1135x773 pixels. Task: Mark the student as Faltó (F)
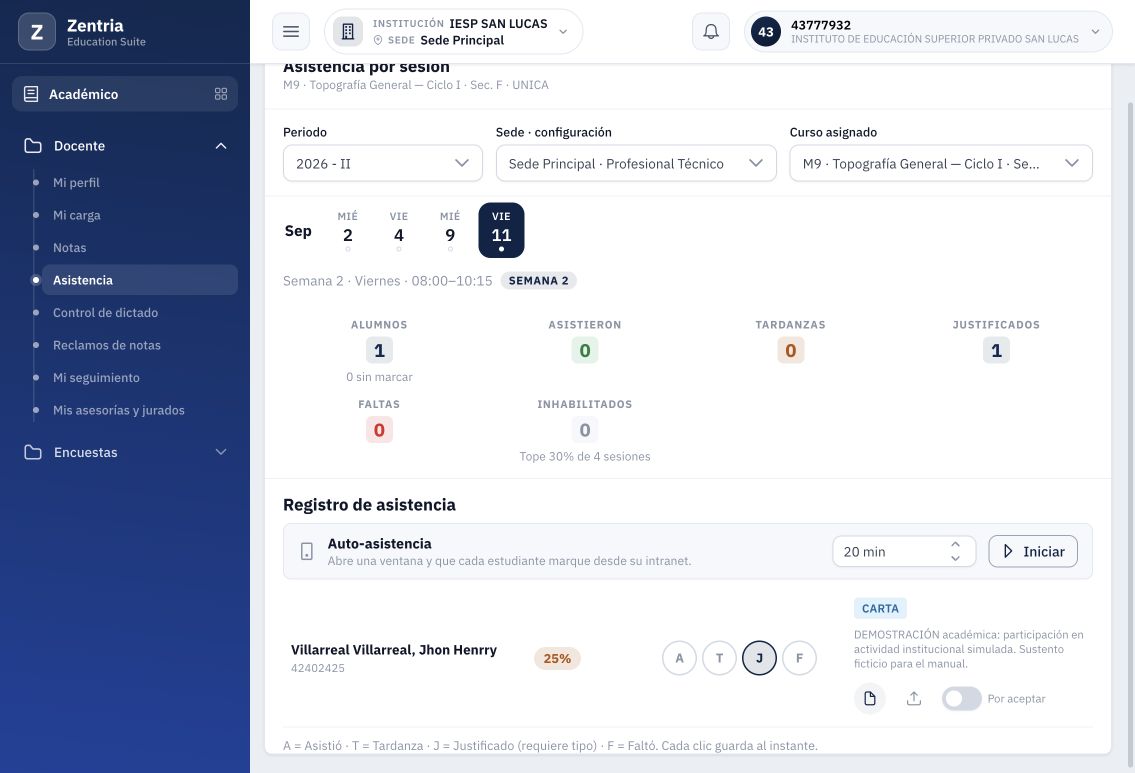pyautogui.click(x=799, y=658)
